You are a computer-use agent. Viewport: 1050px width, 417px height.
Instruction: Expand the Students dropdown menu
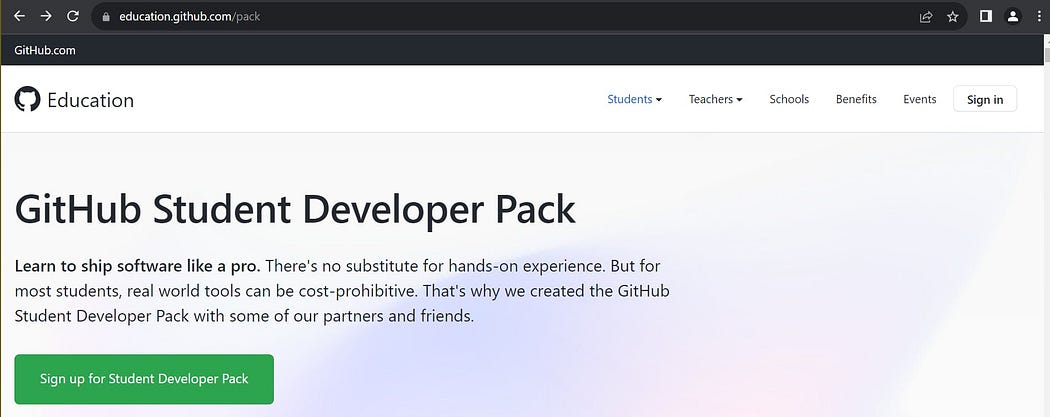pos(634,99)
